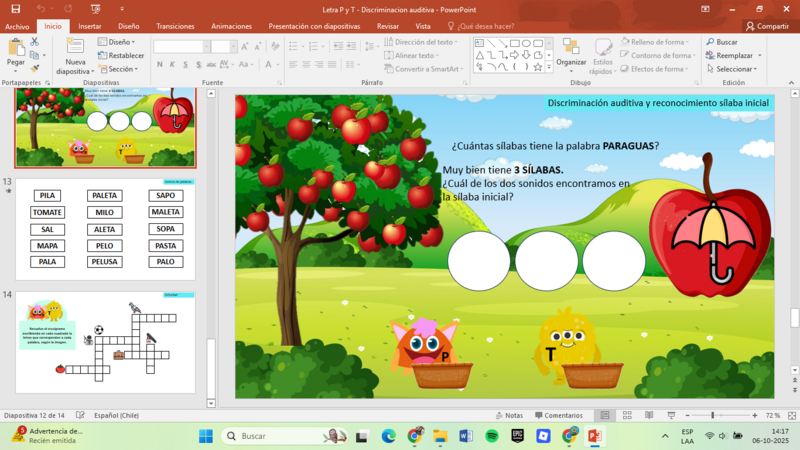Switch to Slide Sorter view icon
This screenshot has width=800, height=450.
click(x=627, y=415)
